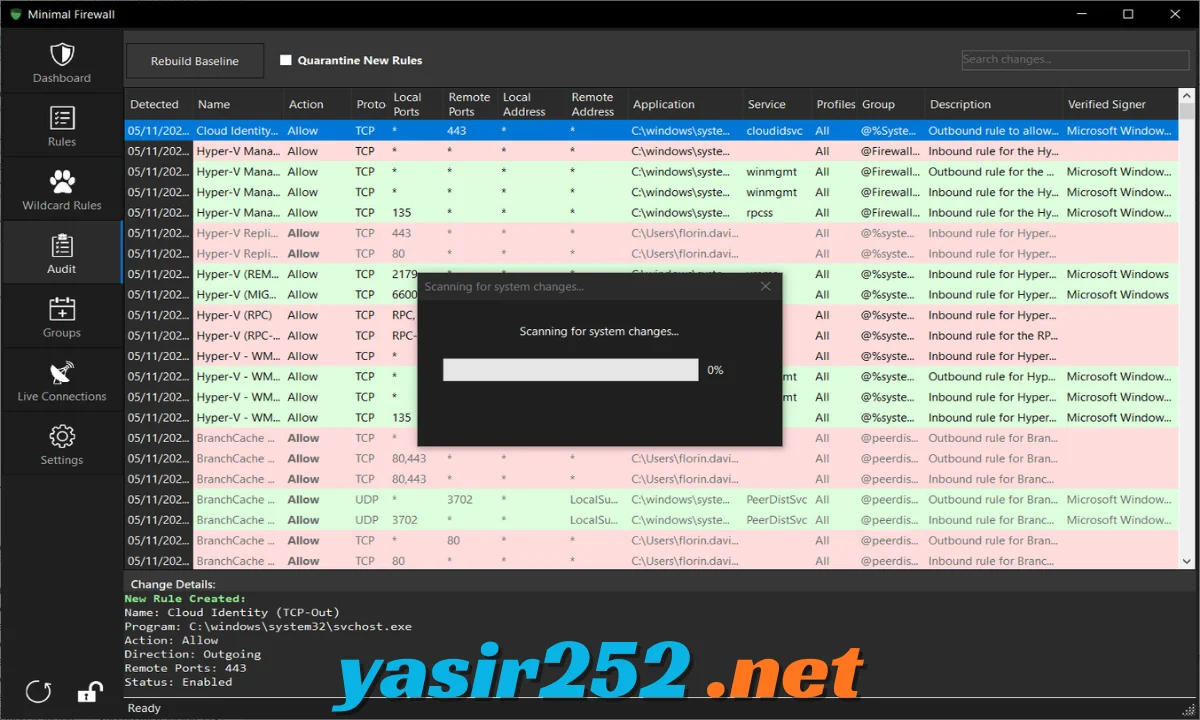Viewport: 1200px width, 720px height.
Task: Click the Change Details heading
Action: click(x=173, y=584)
